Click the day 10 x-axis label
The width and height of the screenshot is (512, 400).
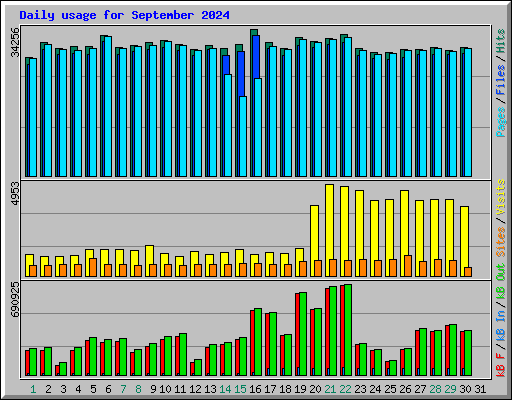point(165,389)
